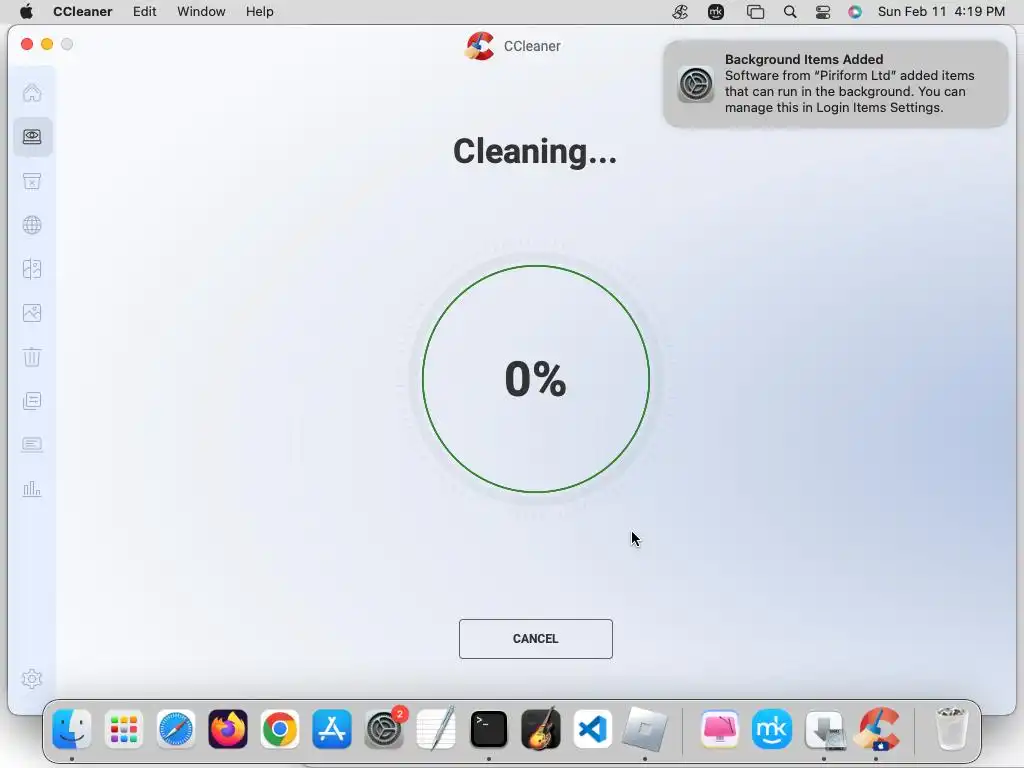Screen dimensions: 1024x768
Task: Open Roblox from the Dock
Action: point(645,729)
